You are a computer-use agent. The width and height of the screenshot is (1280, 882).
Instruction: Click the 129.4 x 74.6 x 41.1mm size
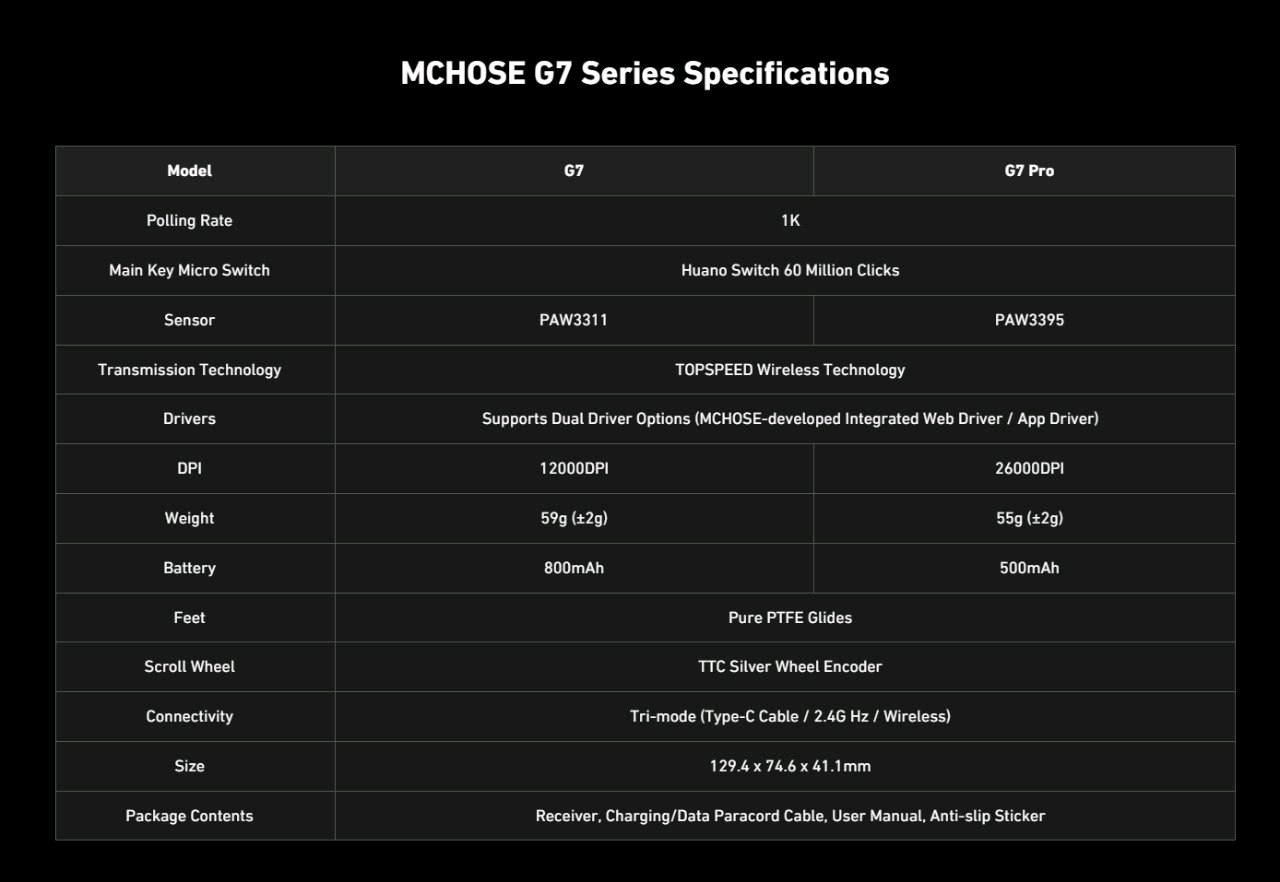point(790,766)
